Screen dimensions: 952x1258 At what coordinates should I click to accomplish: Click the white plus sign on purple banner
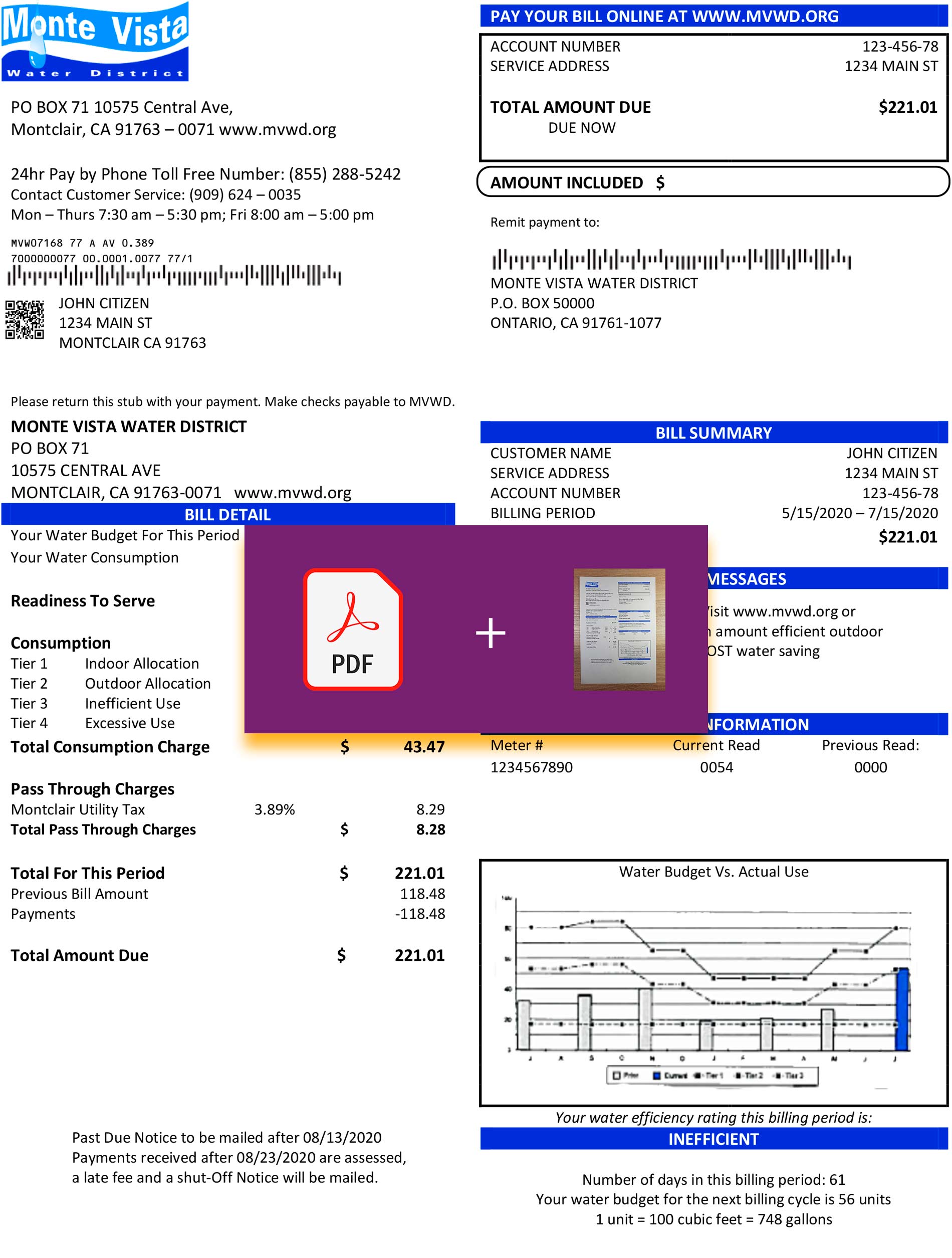tap(490, 633)
